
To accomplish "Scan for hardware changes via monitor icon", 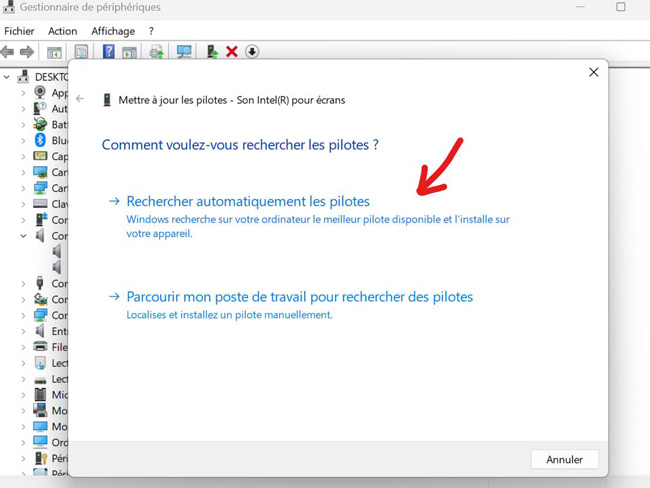I will coord(184,52).
